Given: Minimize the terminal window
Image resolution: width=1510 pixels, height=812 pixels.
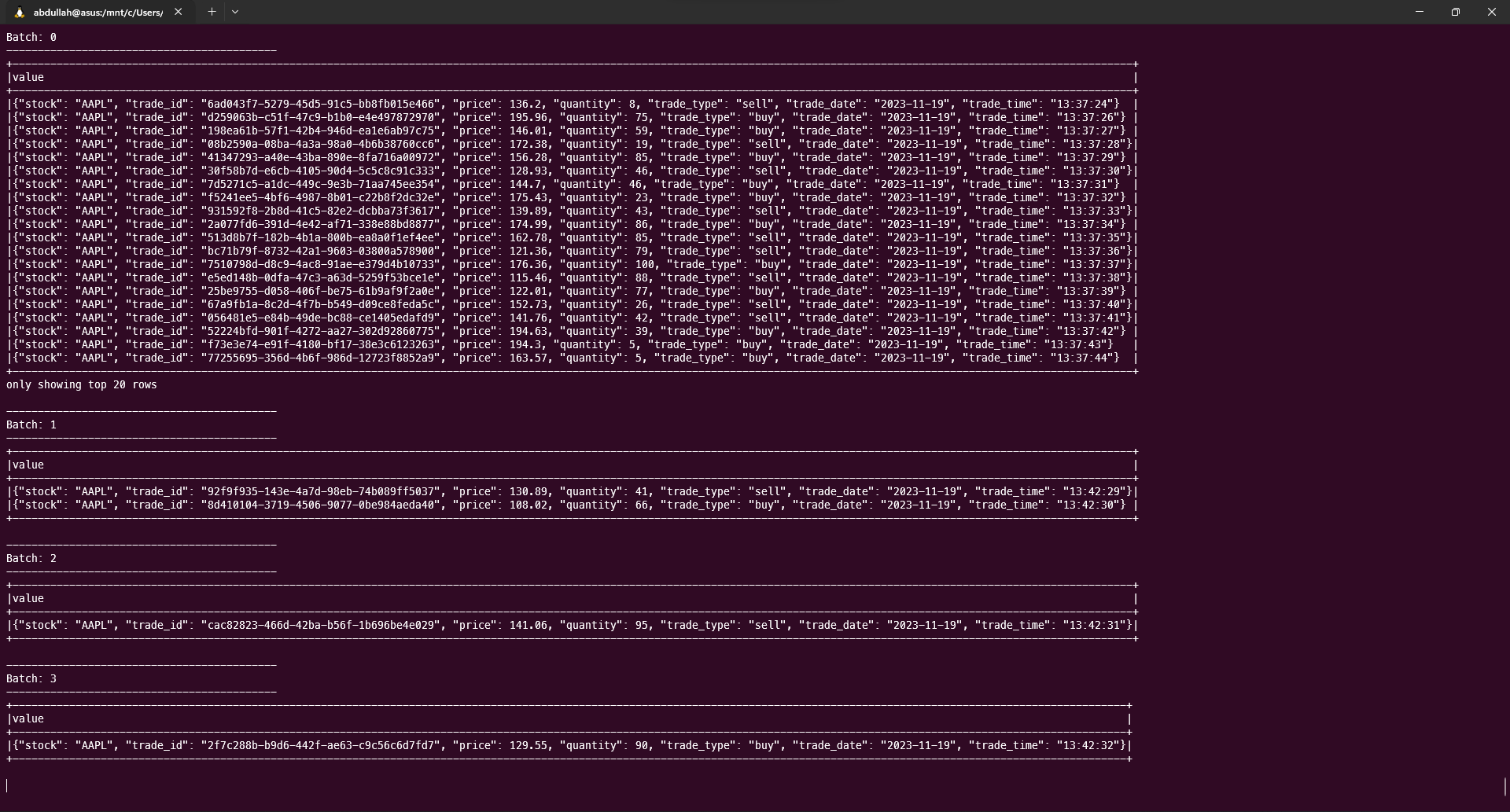Looking at the screenshot, I should point(1420,12).
